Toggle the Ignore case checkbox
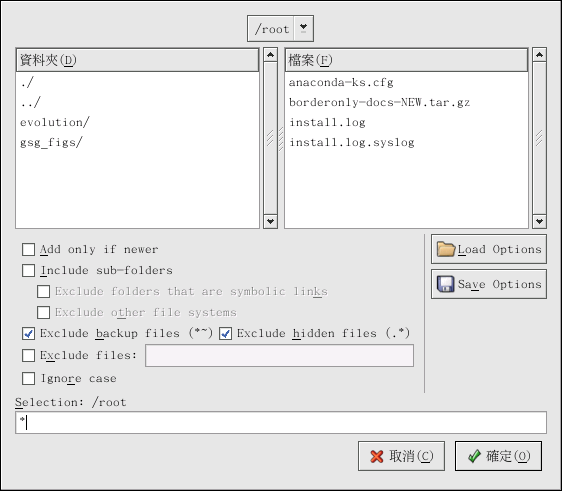Viewport: 562px width, 491px height. point(28,378)
